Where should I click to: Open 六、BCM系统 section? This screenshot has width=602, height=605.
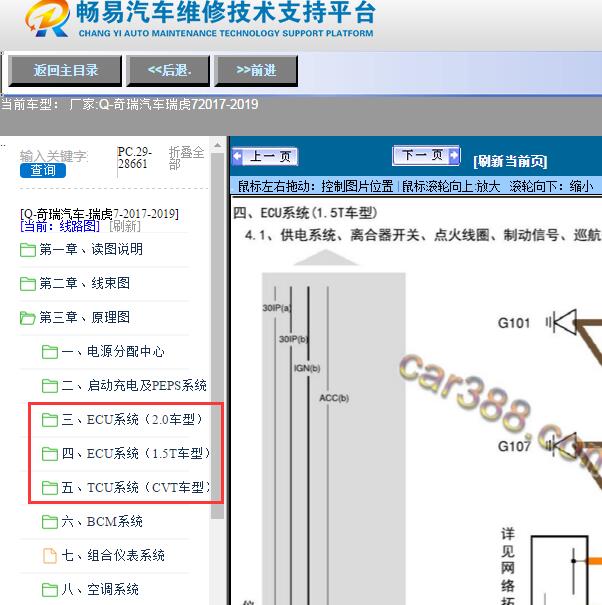coord(102,521)
